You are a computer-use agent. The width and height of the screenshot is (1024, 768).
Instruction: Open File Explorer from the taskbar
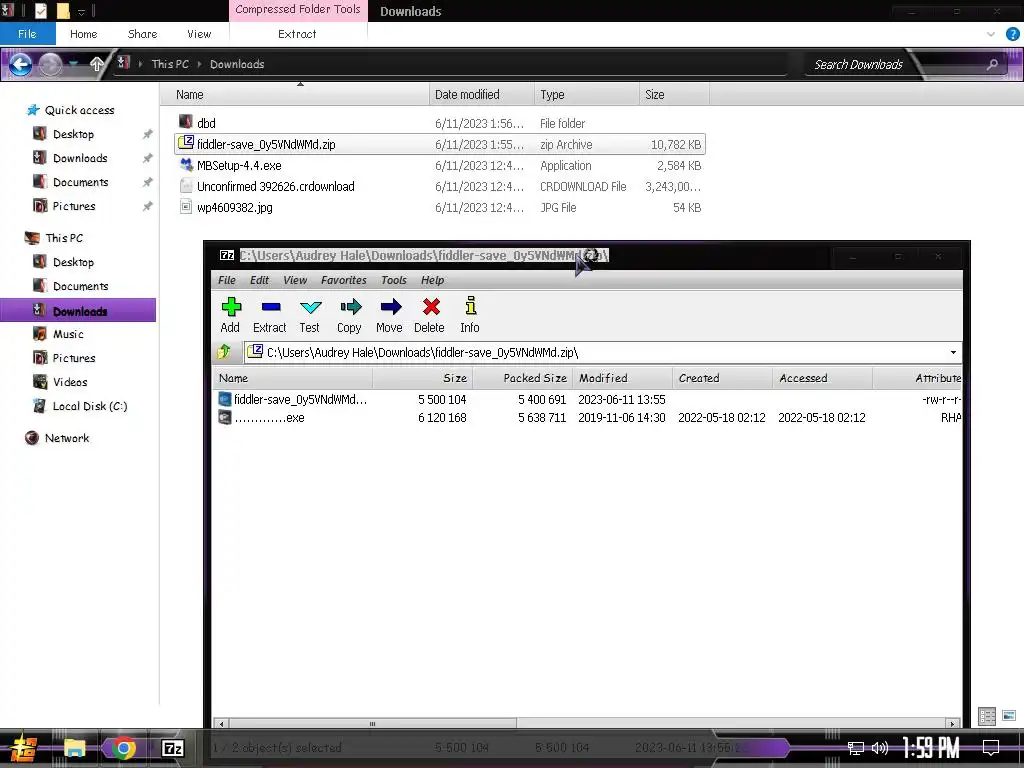click(74, 748)
